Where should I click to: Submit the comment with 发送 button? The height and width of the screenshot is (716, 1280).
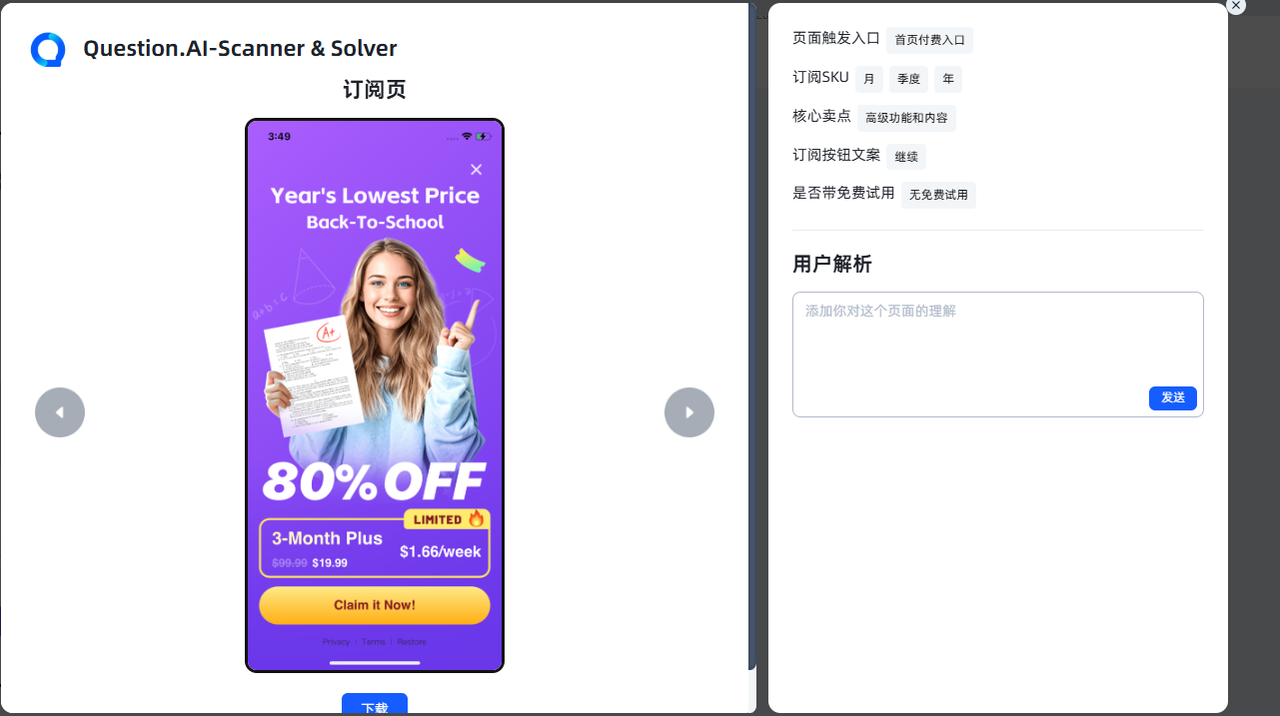click(x=1173, y=398)
